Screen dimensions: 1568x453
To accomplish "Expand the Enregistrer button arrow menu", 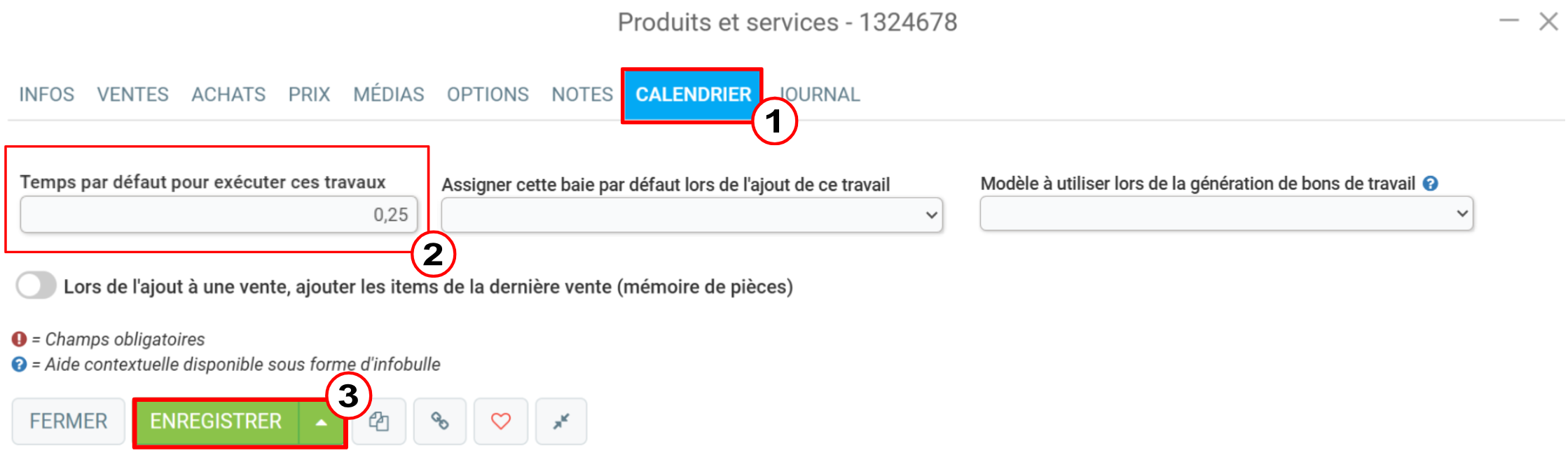I will click(x=321, y=422).
